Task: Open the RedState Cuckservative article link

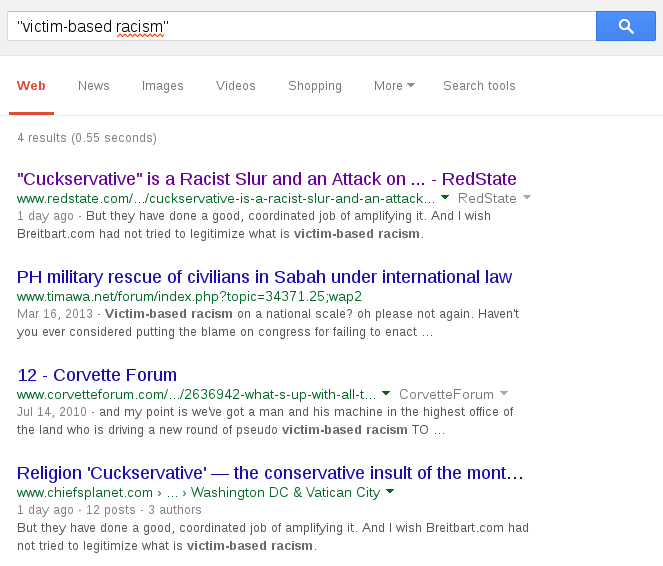Action: click(267, 179)
